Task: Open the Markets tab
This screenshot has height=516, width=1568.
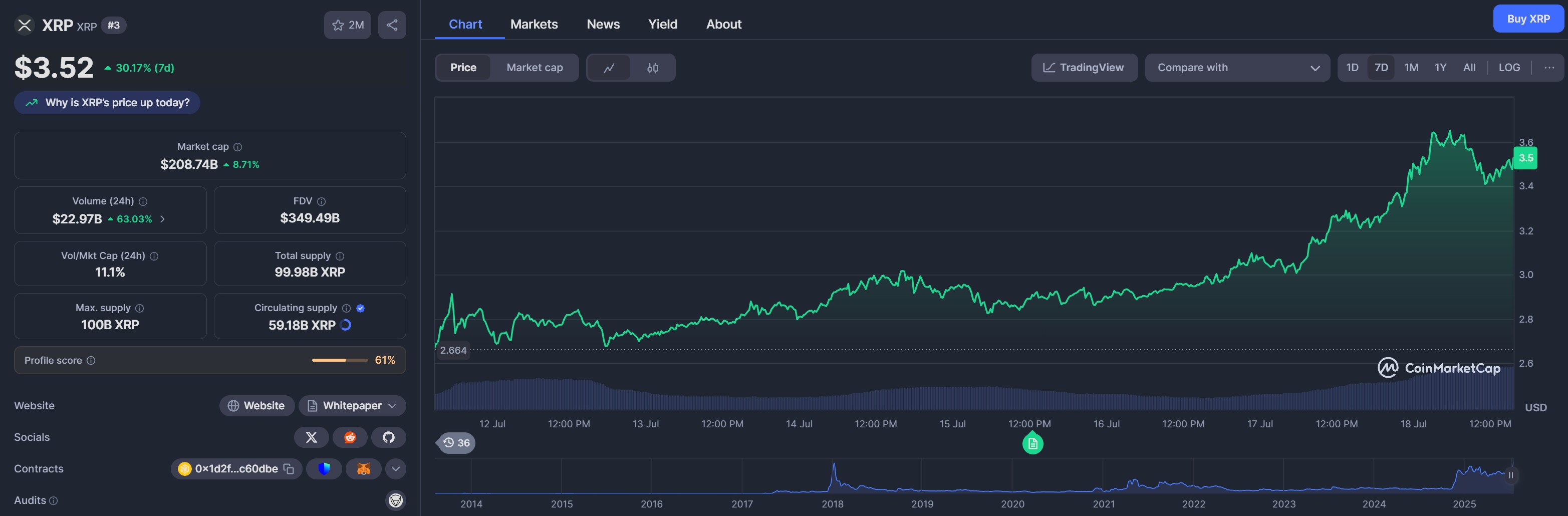Action: 534,25
